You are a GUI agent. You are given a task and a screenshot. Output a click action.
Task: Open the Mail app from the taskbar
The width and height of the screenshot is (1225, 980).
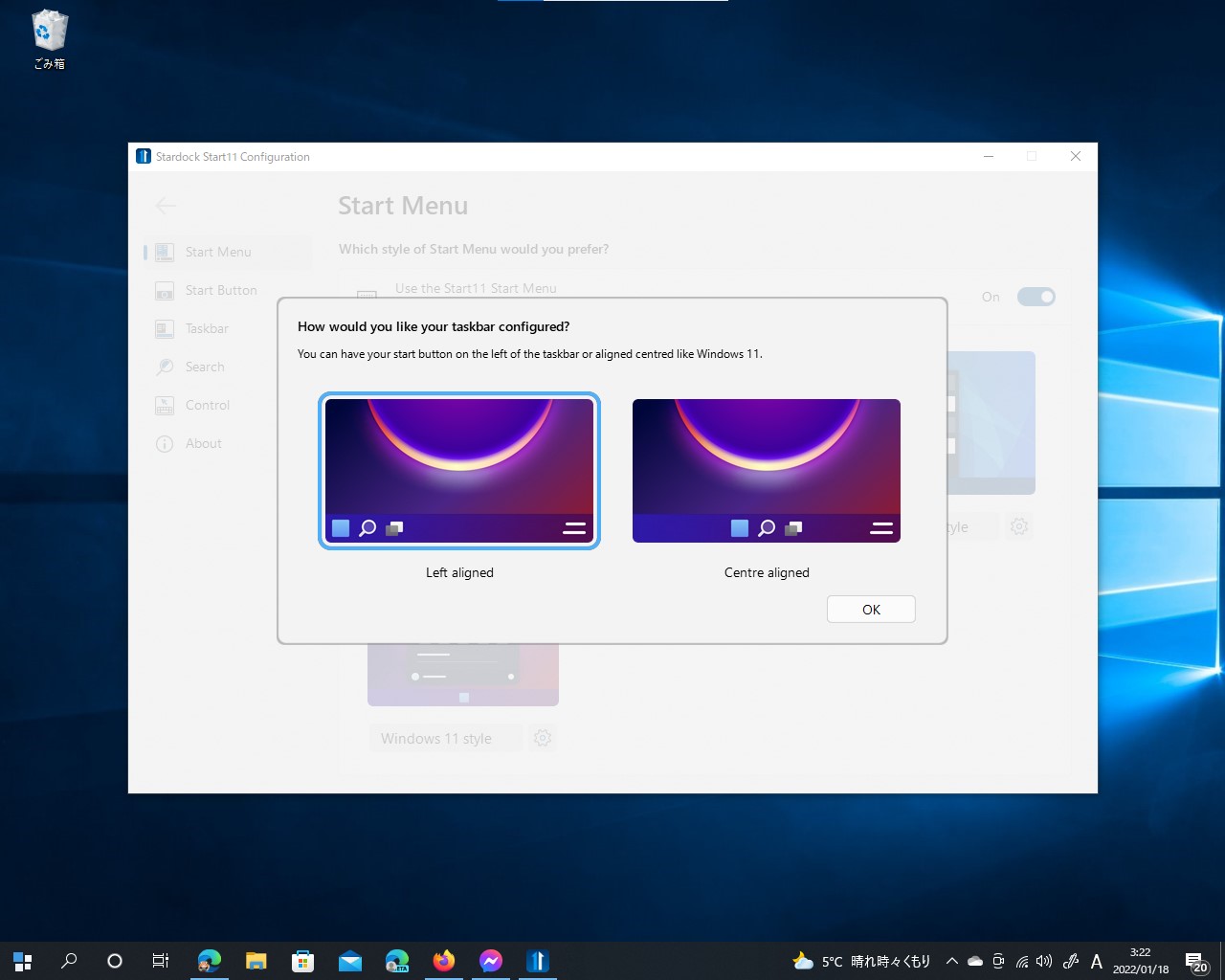(x=349, y=961)
